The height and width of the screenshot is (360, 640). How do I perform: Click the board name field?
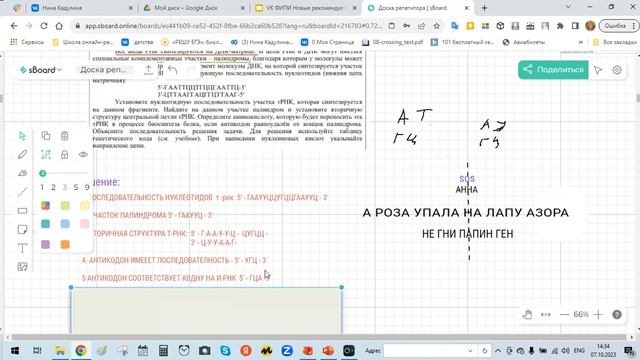(x=103, y=70)
